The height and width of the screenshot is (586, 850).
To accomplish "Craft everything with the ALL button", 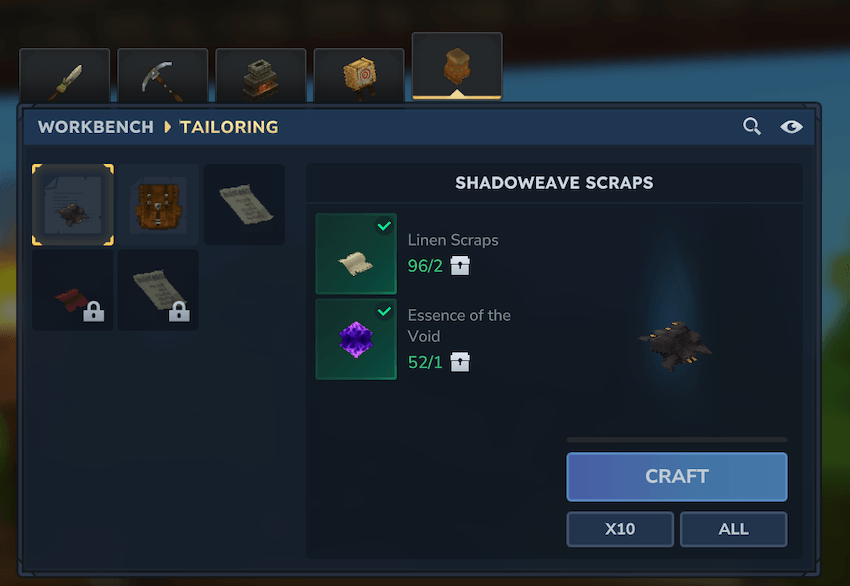I will point(733,529).
